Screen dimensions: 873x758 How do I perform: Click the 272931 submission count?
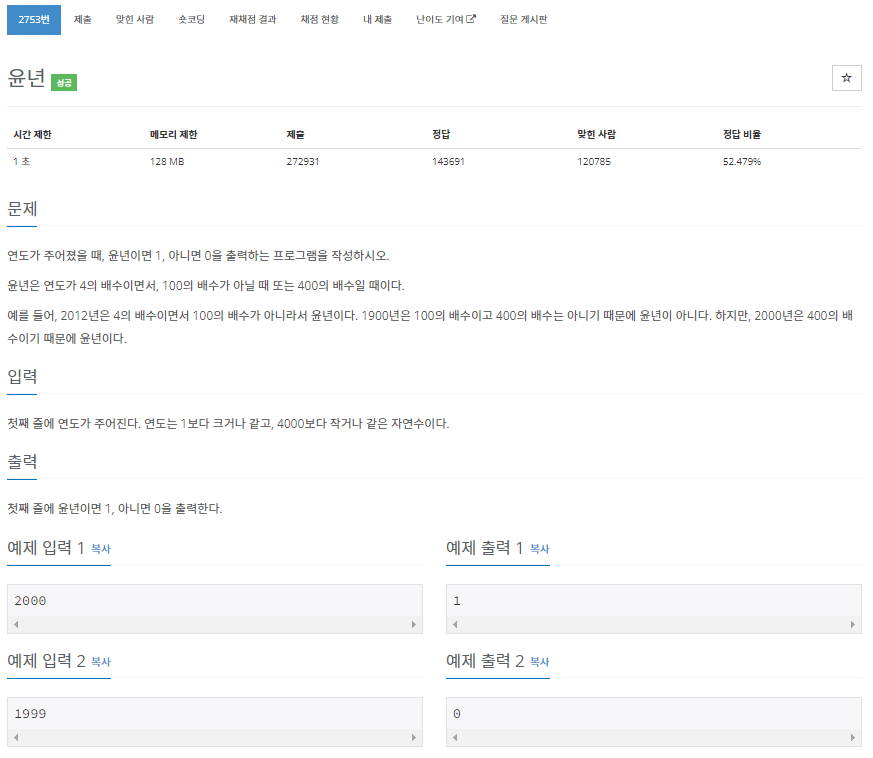(x=303, y=162)
